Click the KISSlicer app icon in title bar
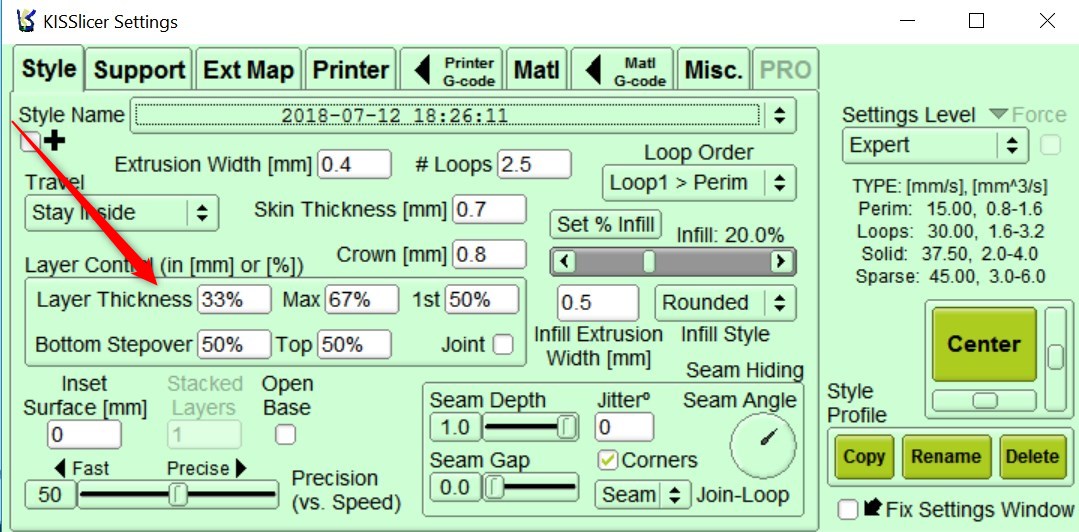Viewport: 1079px width, 532px height. [25, 21]
